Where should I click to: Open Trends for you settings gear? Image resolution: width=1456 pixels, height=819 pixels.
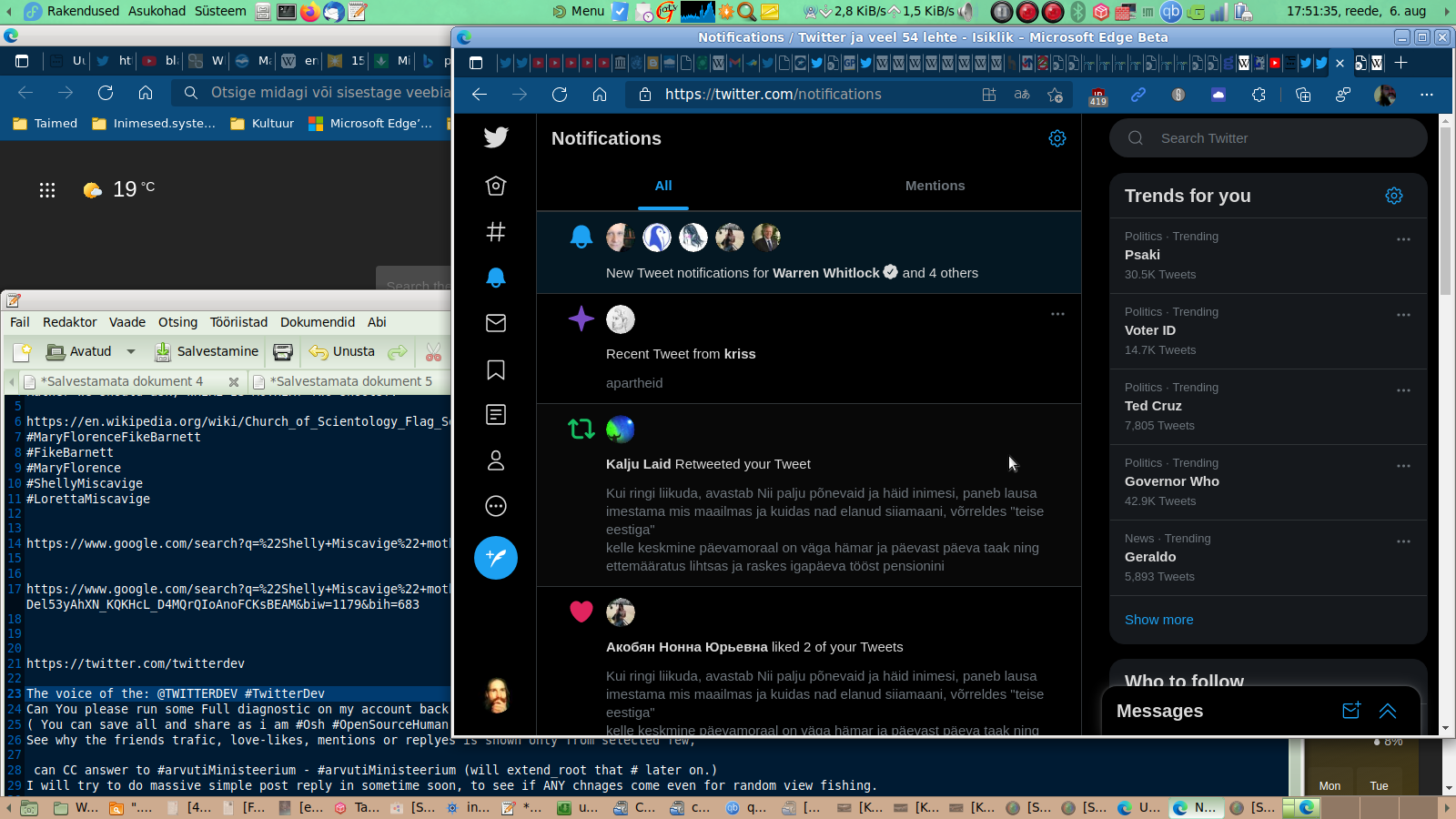(x=1394, y=196)
